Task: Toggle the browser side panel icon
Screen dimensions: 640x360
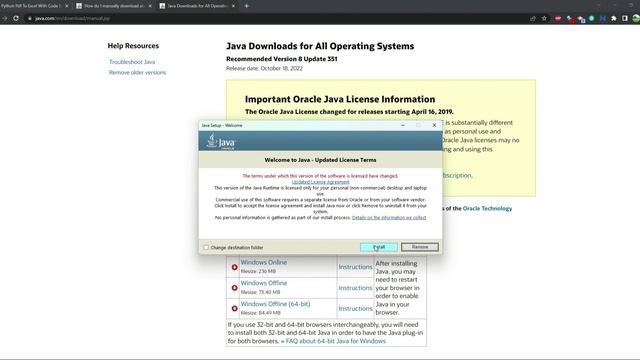Action: point(624,18)
